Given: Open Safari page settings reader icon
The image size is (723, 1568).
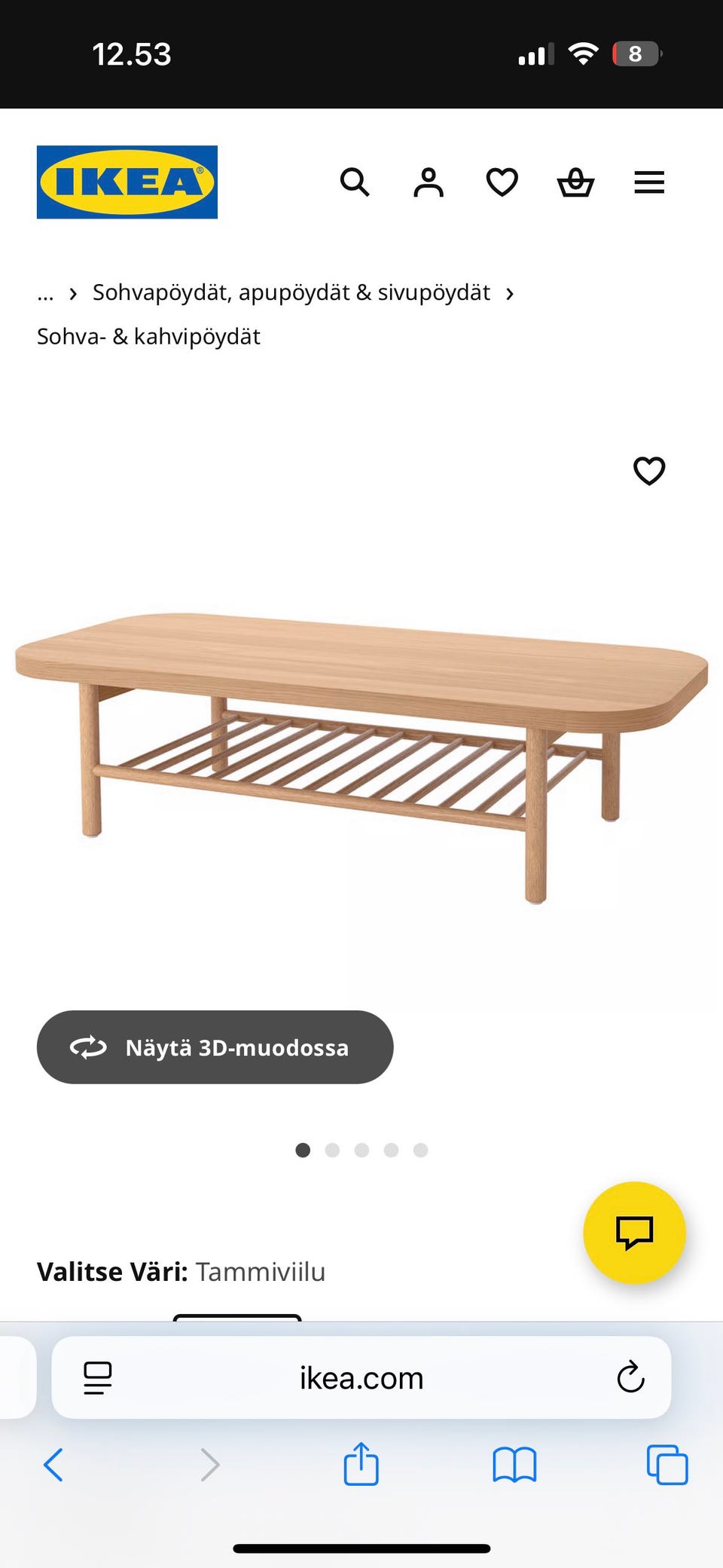Looking at the screenshot, I should coord(98,1378).
